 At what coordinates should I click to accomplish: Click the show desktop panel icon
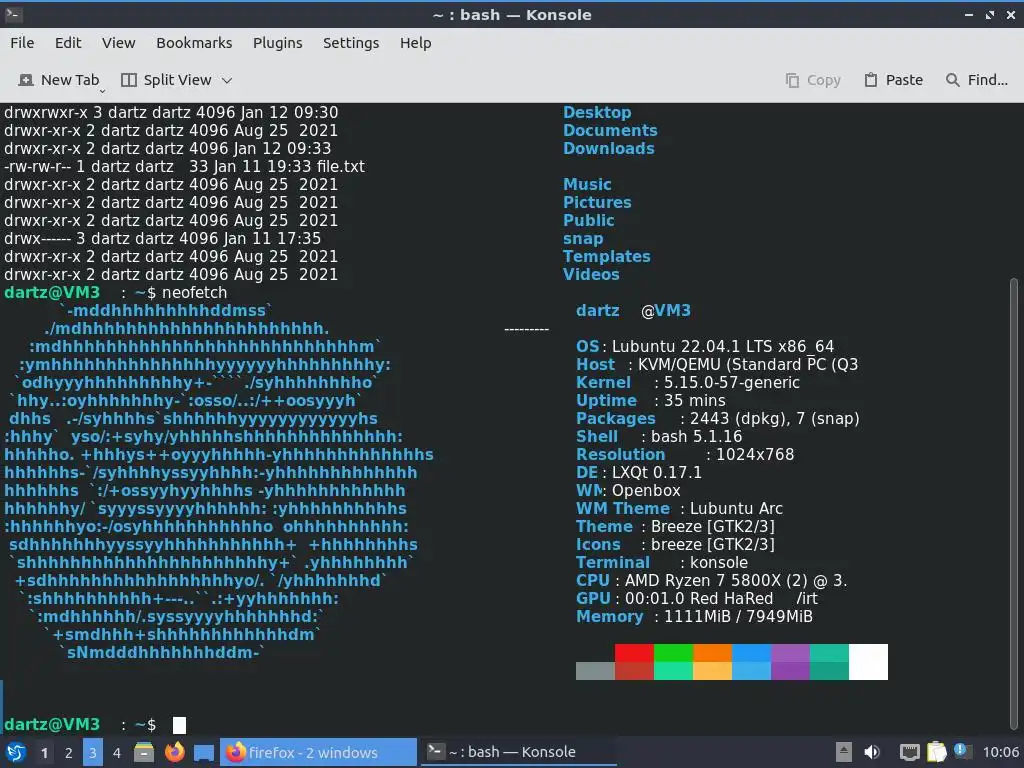(x=204, y=753)
